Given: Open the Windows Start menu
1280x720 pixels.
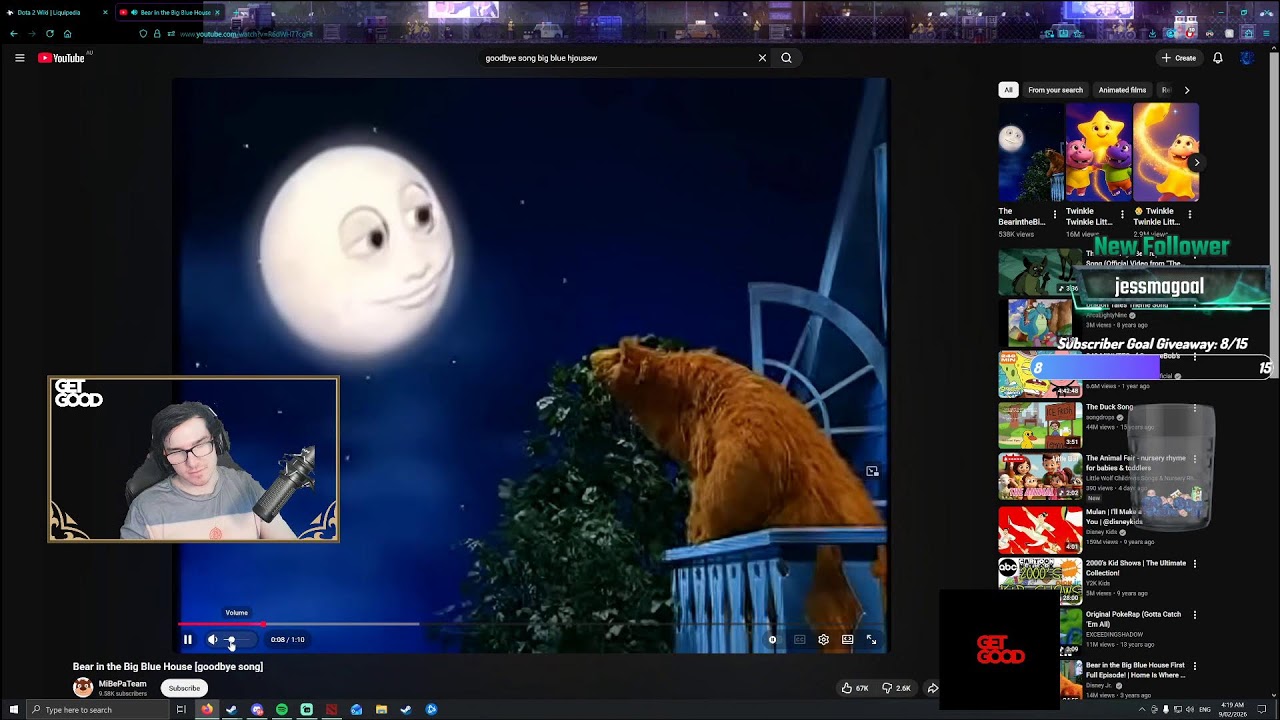Looking at the screenshot, I should point(13,710).
